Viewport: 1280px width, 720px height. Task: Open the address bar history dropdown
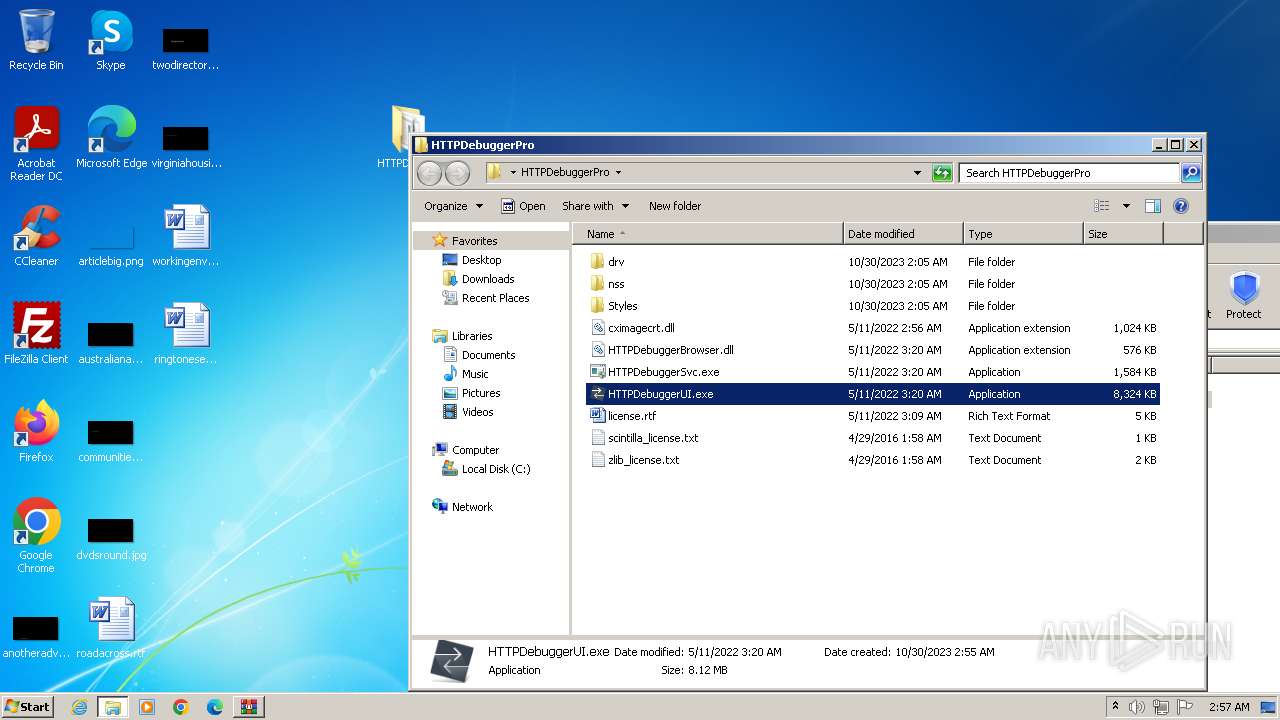918,173
